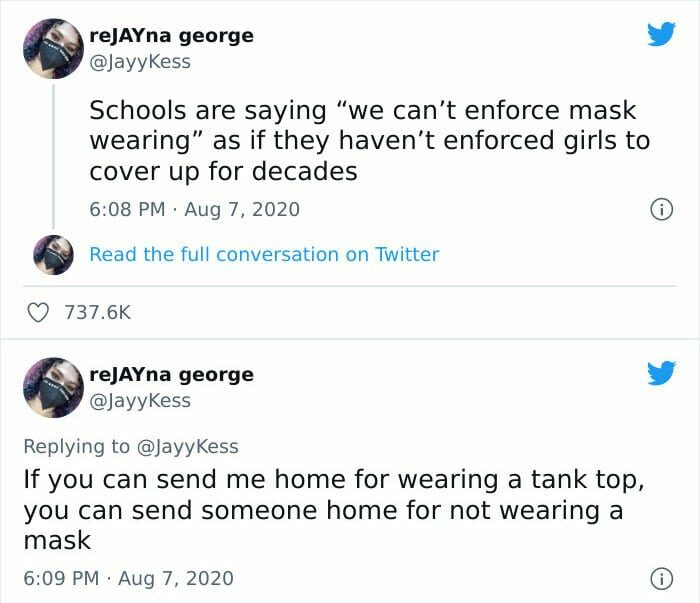Click the reJAYna george name on reply tweet
The width and height of the screenshot is (700, 603).
(171, 375)
